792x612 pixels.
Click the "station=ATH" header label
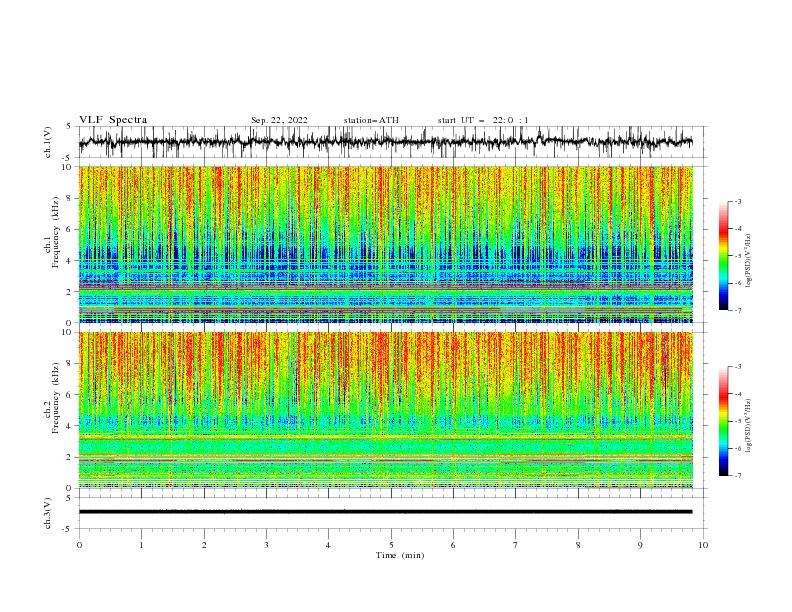coord(371,120)
